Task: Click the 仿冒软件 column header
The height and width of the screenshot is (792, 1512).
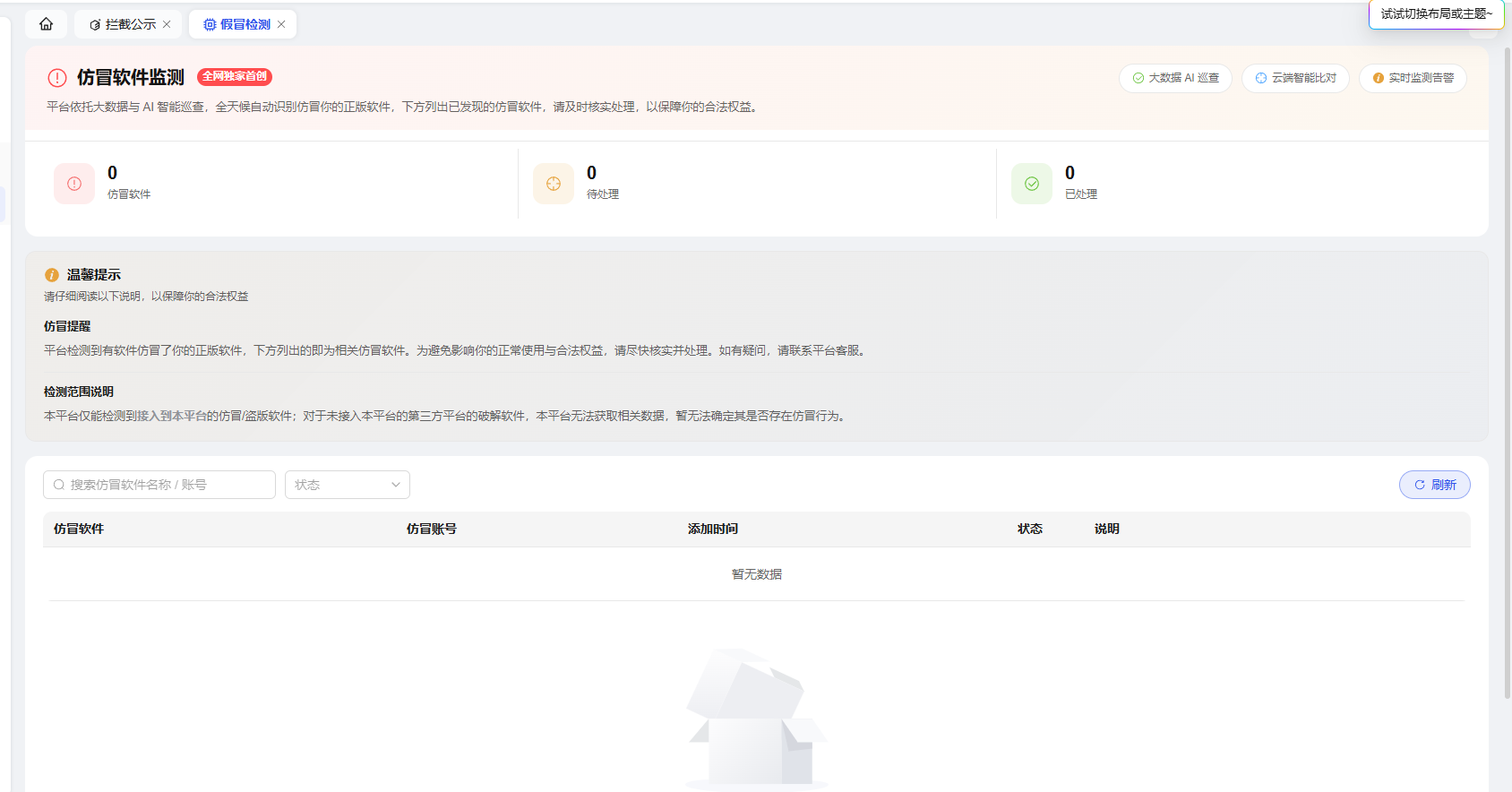Action: (x=79, y=529)
